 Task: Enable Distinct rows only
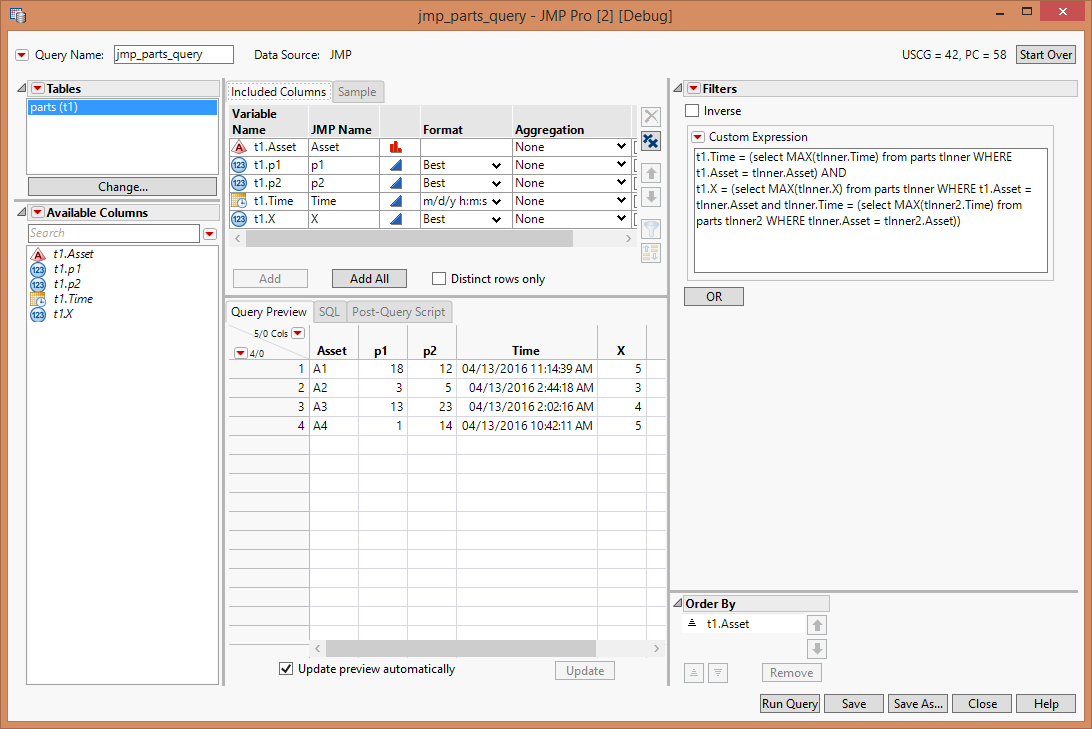pos(439,278)
